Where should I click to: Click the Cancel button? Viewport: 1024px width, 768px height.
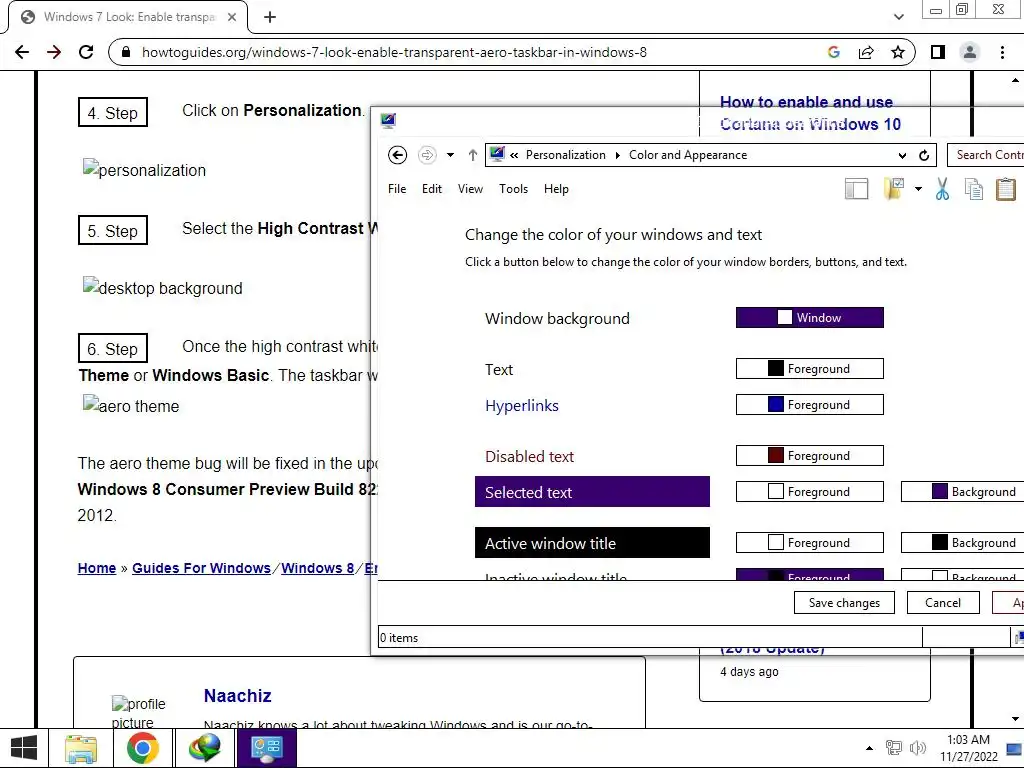tap(942, 603)
